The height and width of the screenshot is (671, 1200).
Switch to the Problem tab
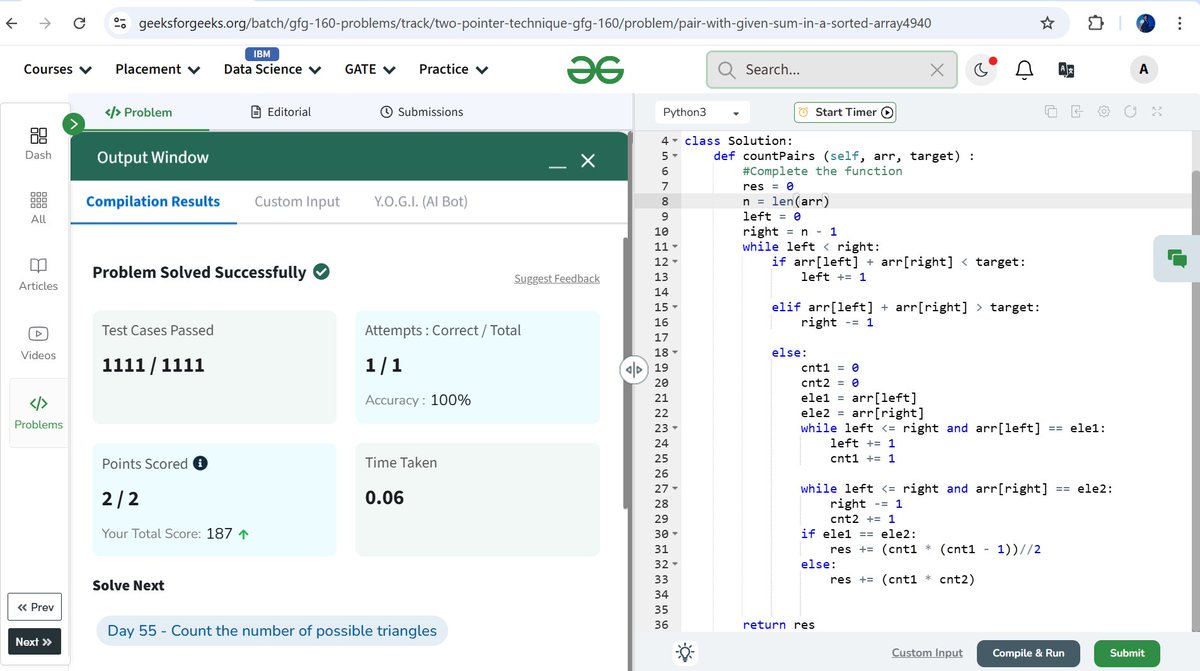138,112
